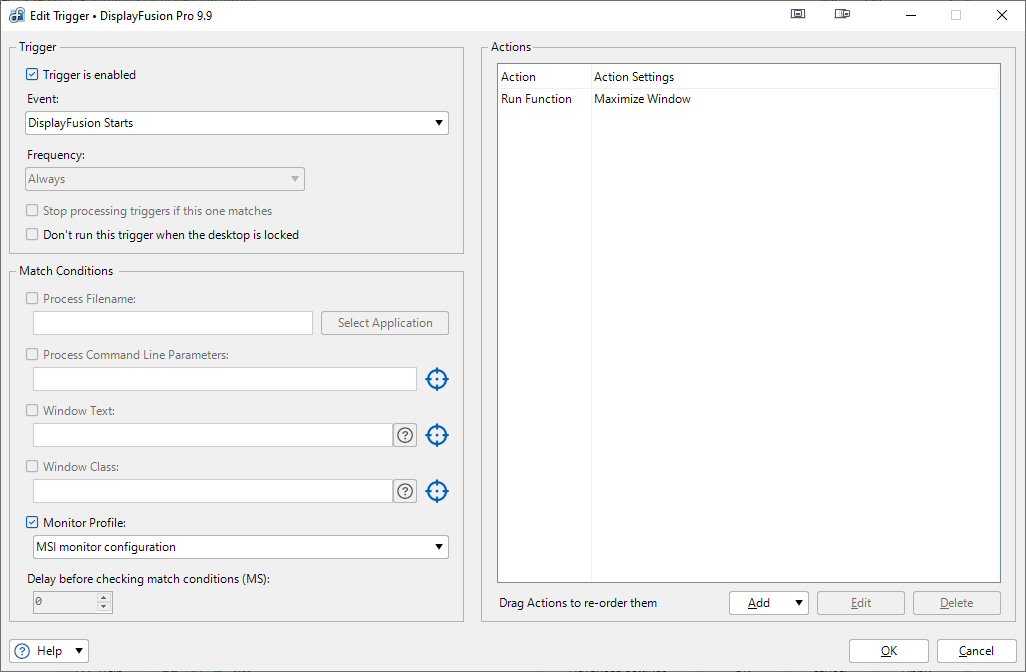Uncheck the Monitor Profile checkbox
This screenshot has width=1026, height=672.
click(33, 522)
